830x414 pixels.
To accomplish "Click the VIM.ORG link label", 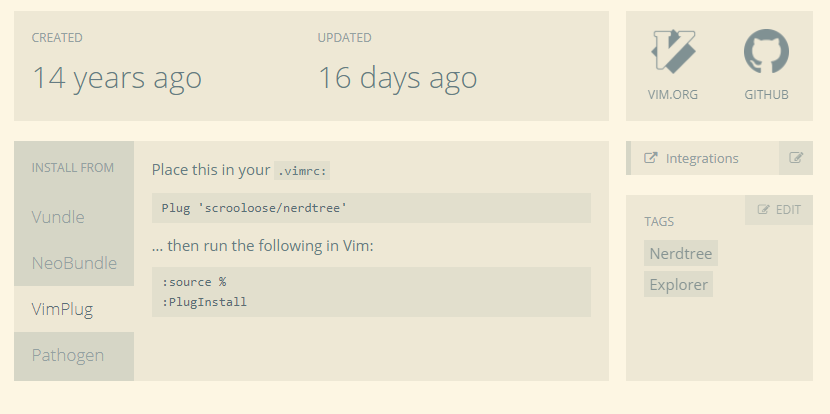I will (673, 95).
